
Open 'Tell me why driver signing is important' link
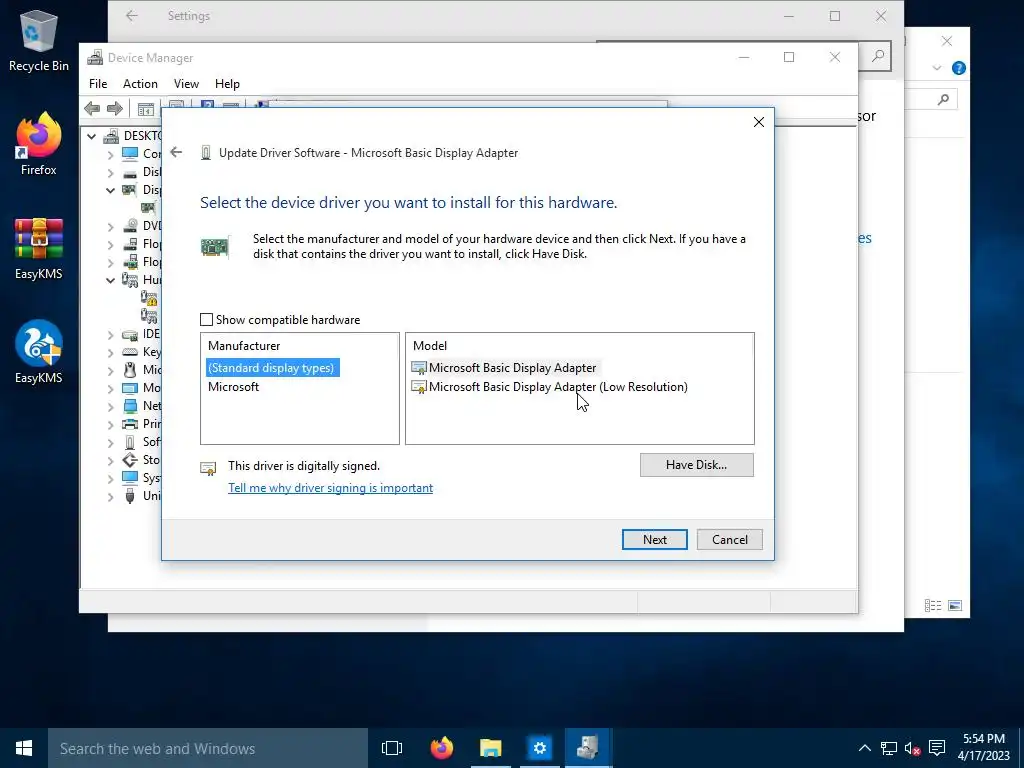[x=330, y=488]
